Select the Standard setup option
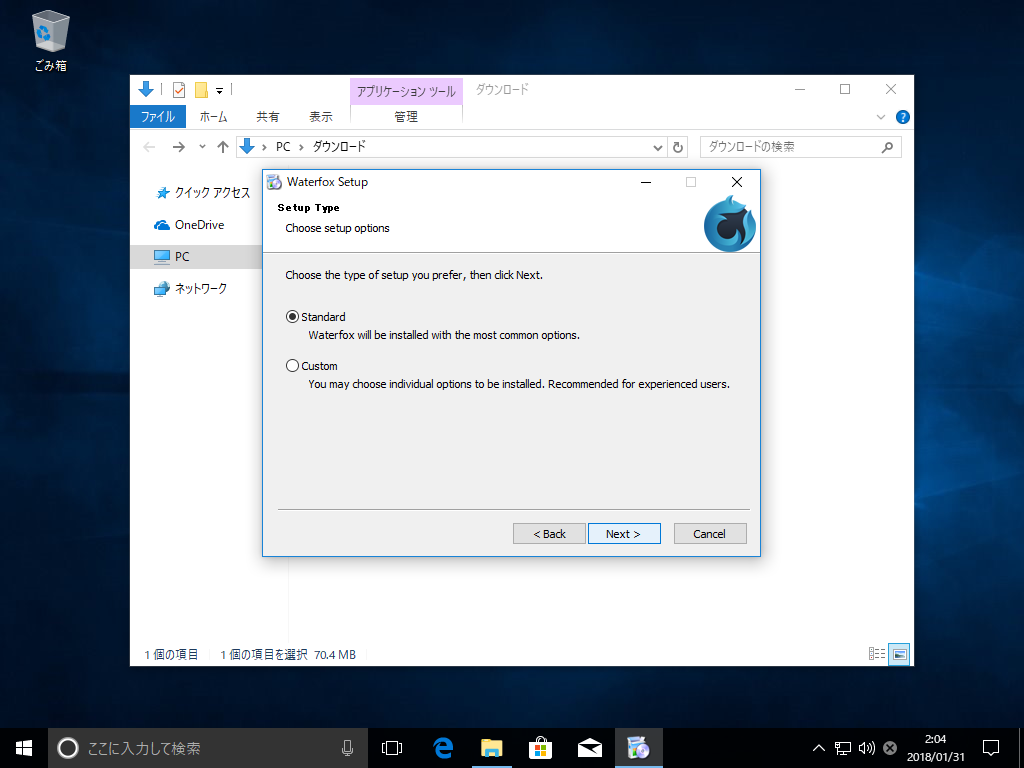Image resolution: width=1024 pixels, height=768 pixels. [316, 317]
